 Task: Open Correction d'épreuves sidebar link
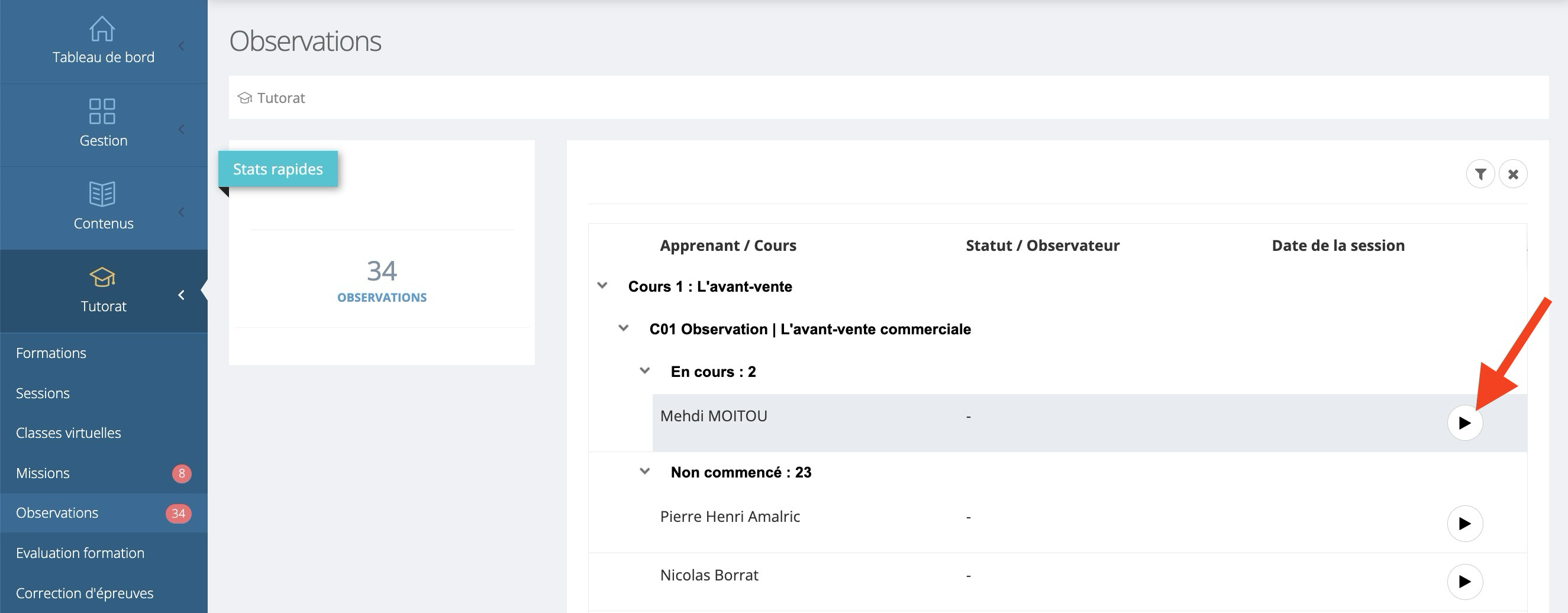coord(85,593)
